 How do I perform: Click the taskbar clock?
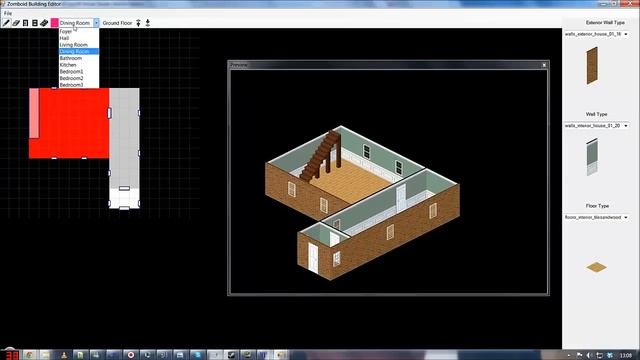626,355
